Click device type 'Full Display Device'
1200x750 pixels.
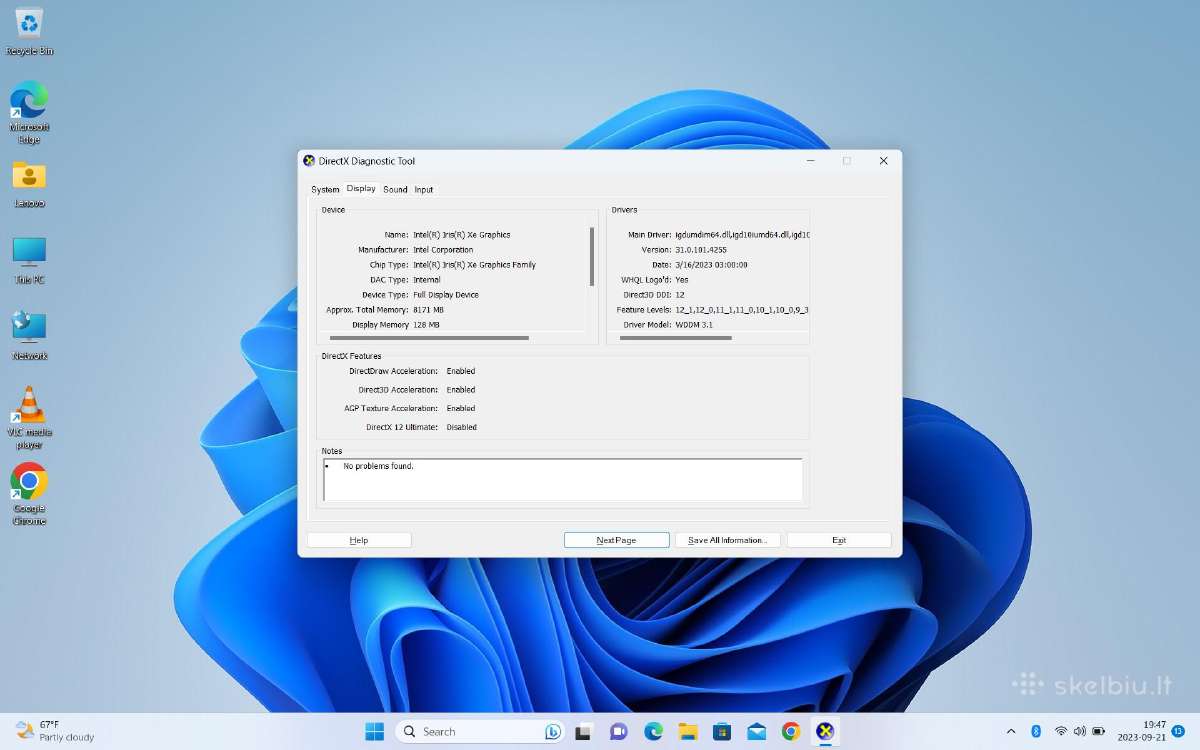(446, 295)
